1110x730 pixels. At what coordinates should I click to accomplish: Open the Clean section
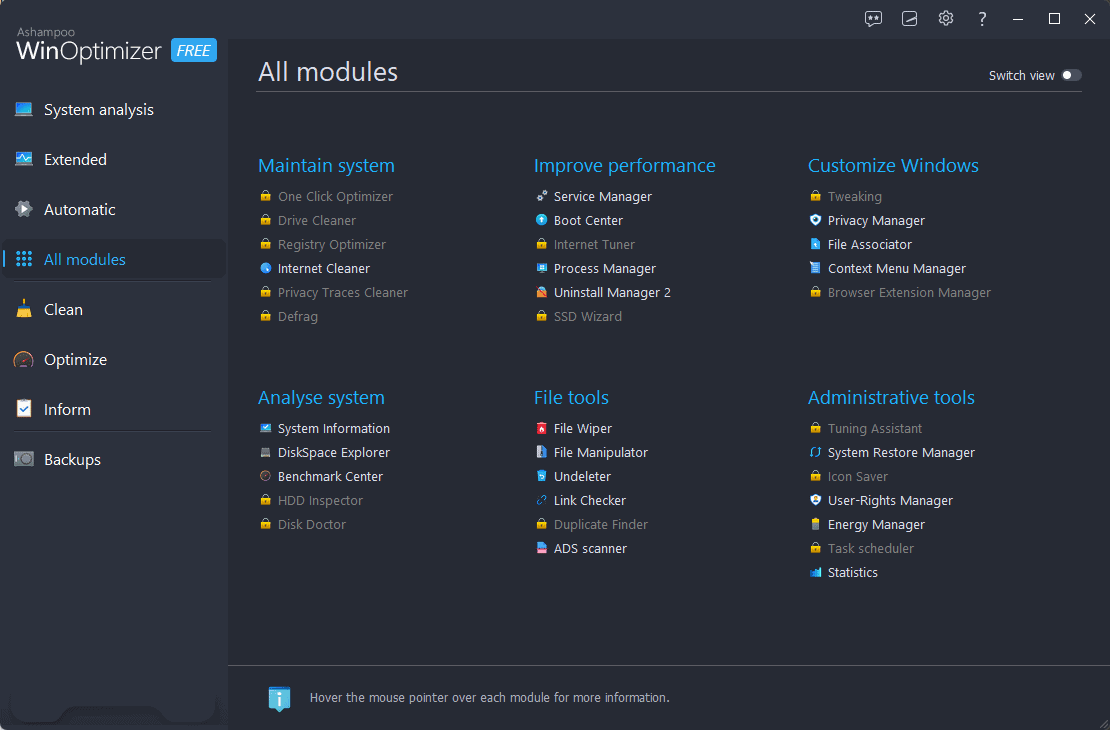point(113,309)
